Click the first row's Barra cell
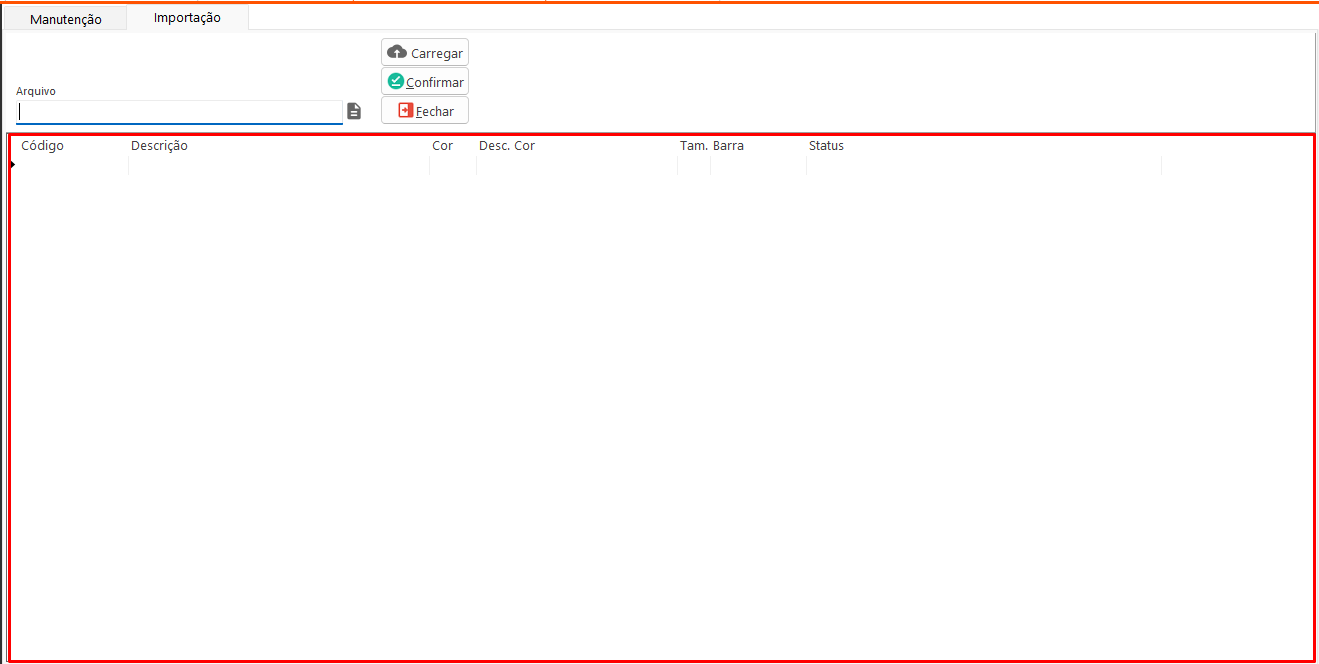1319x664 pixels. [757, 165]
